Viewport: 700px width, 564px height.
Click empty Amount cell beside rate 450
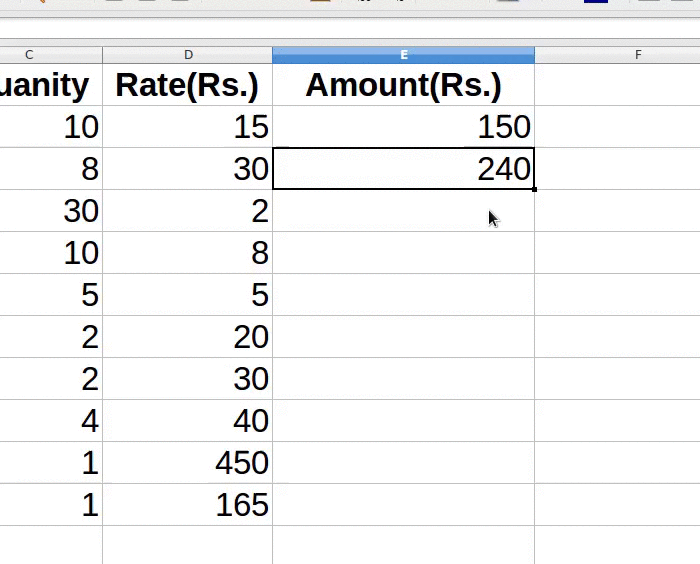(x=403, y=463)
